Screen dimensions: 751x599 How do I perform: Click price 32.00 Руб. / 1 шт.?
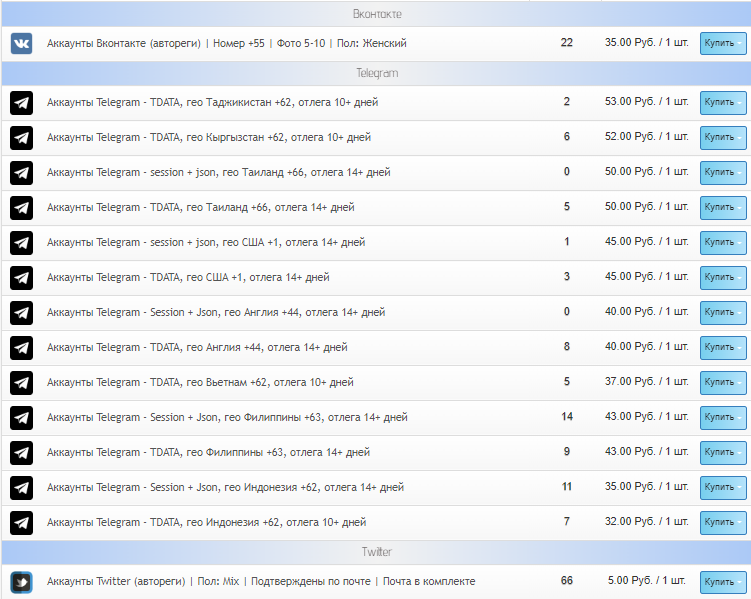pos(647,521)
